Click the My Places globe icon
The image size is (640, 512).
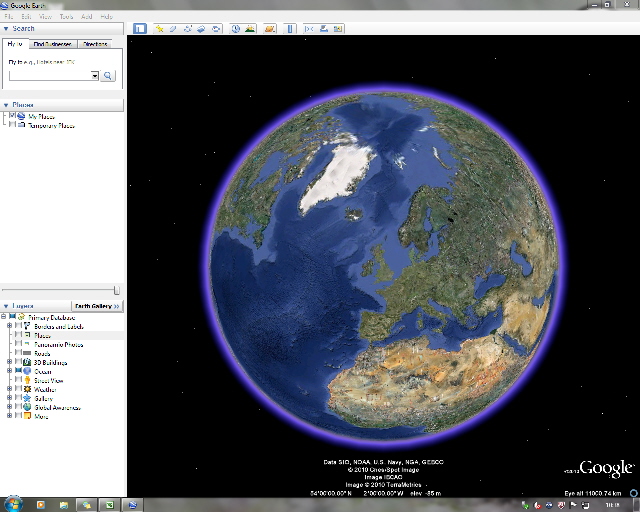point(21,116)
